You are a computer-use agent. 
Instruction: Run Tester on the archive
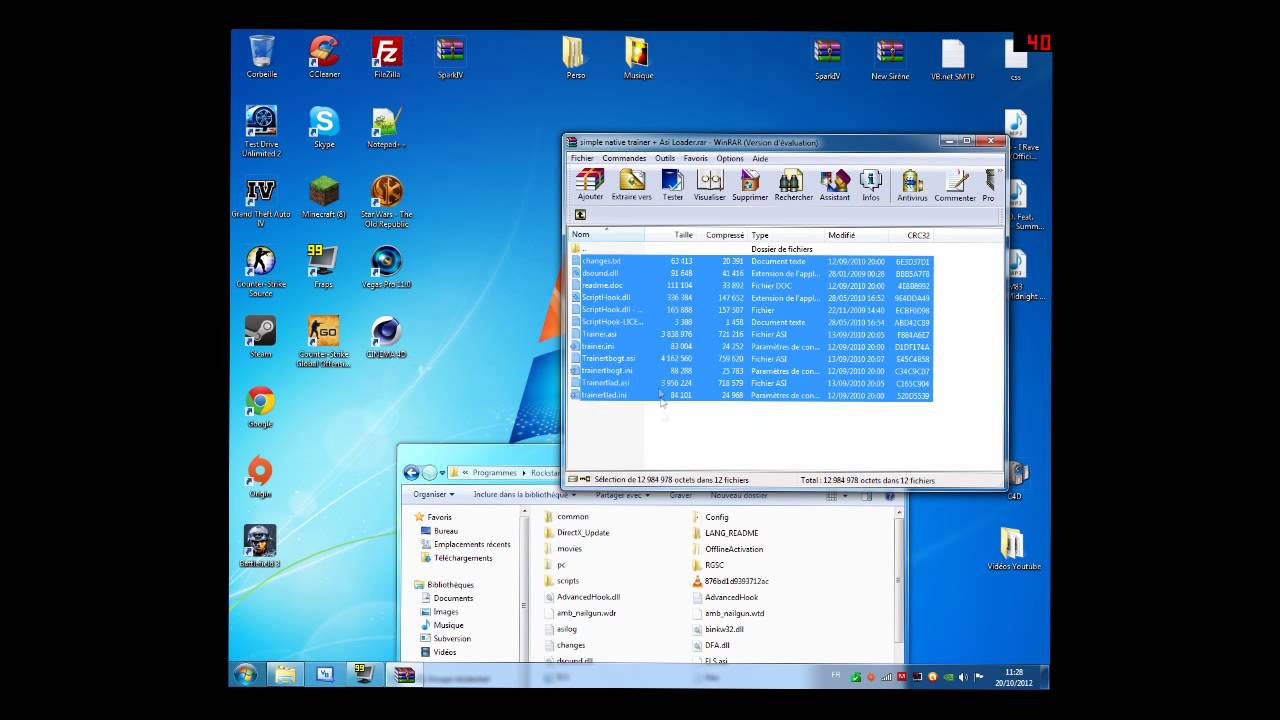[x=673, y=185]
